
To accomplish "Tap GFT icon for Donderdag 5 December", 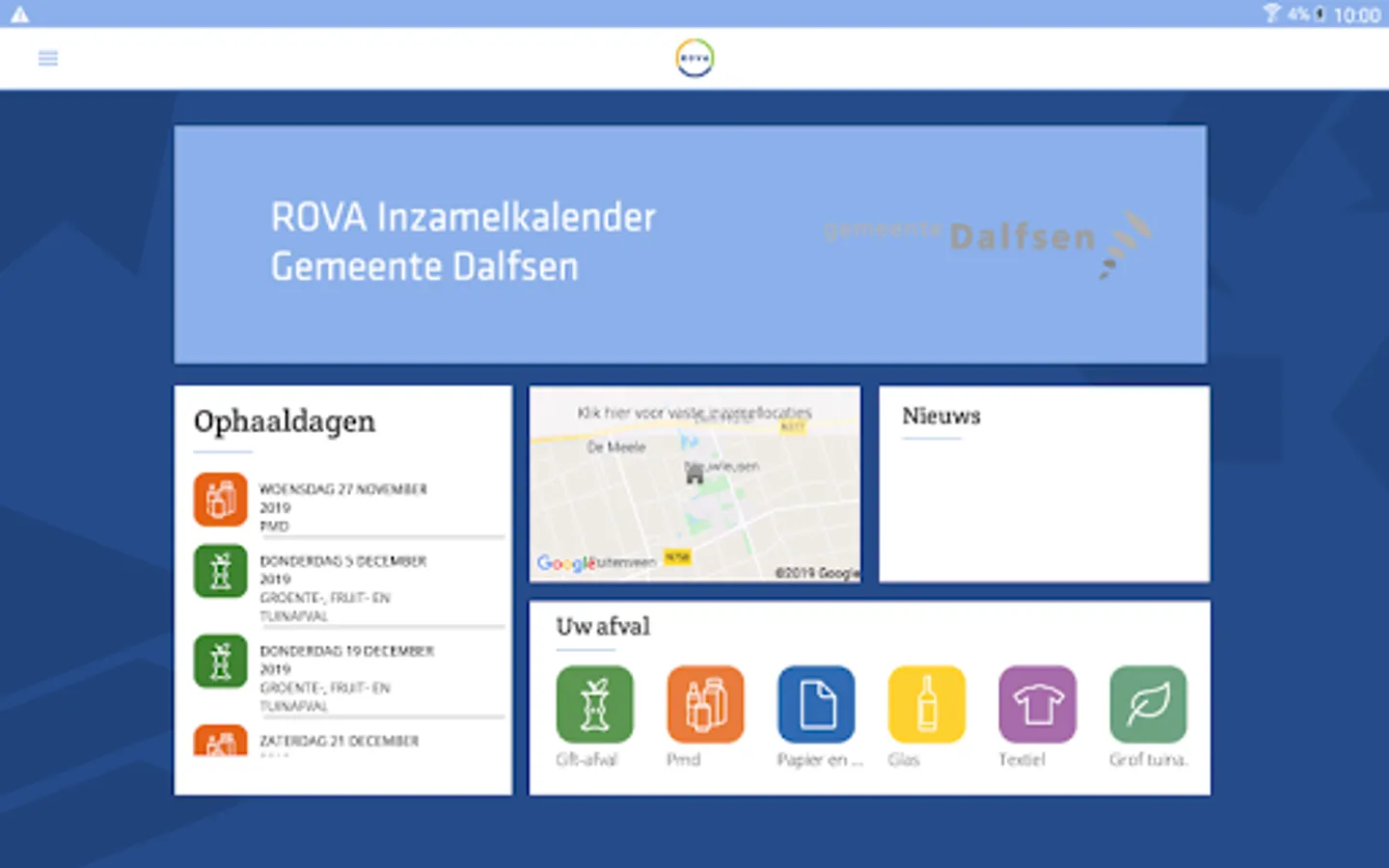I will tap(221, 571).
